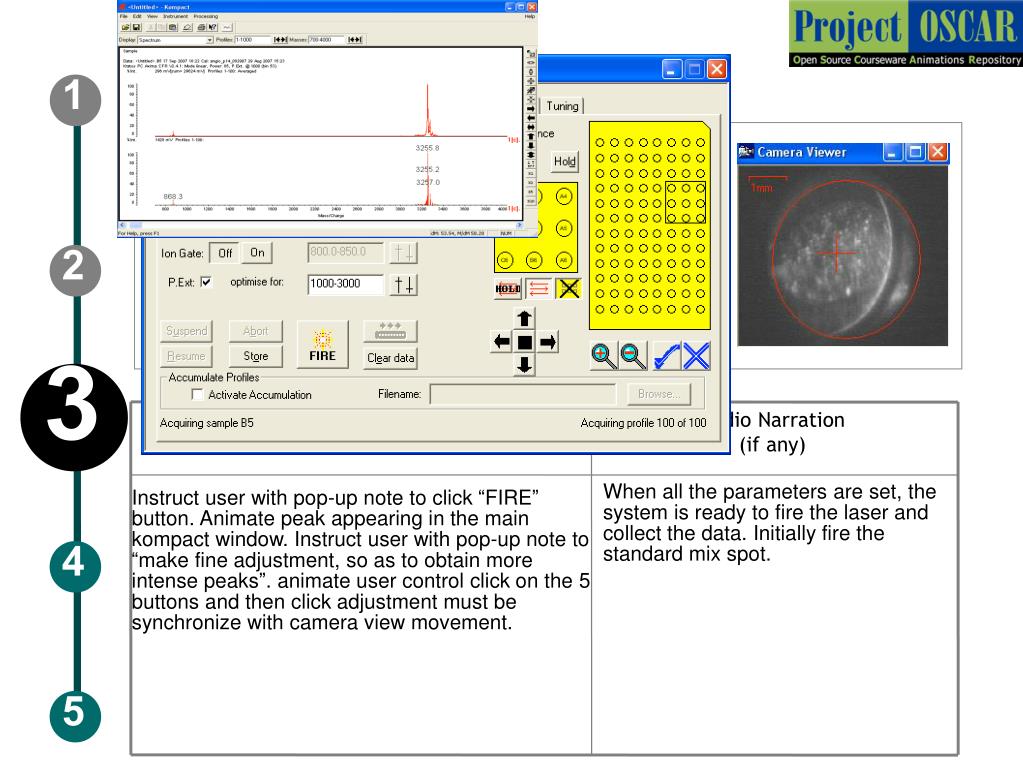Click the spectrum trace icon in Kompact toolbar
Screen dimensions: 1023x767
[227, 27]
